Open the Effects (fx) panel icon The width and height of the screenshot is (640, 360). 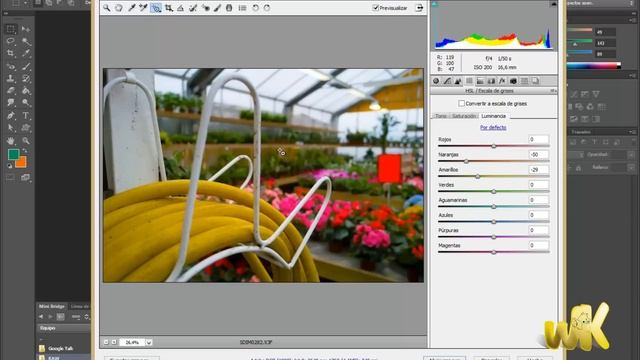point(502,81)
